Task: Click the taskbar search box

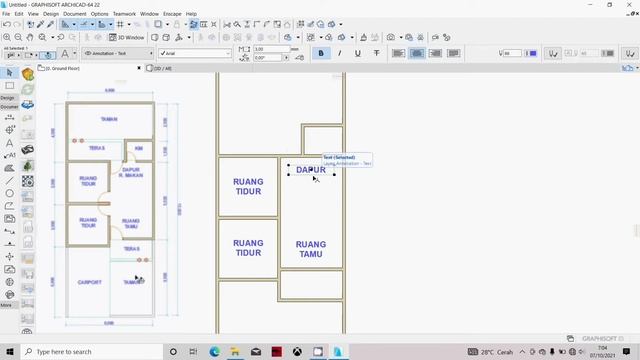Action: pos(92,351)
